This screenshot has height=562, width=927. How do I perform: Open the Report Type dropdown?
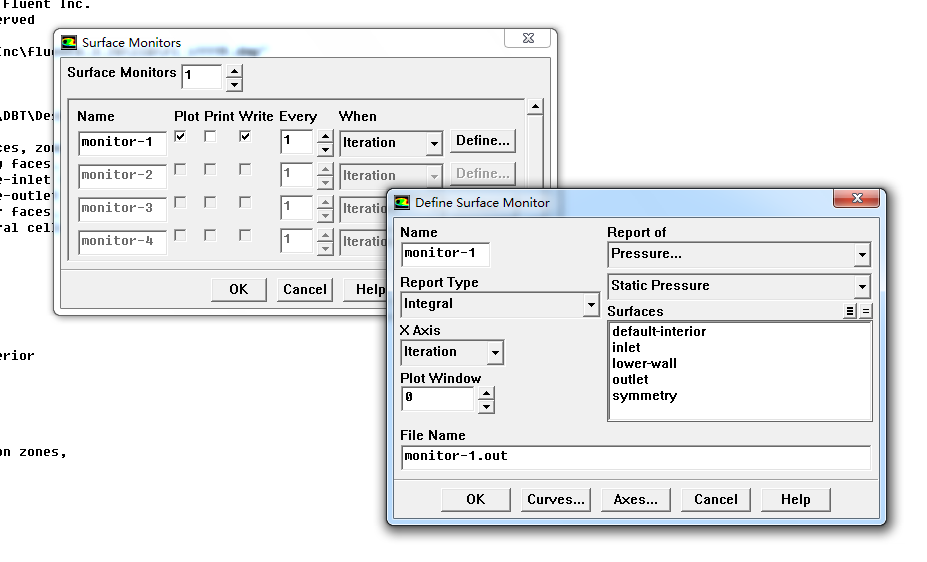tap(591, 304)
